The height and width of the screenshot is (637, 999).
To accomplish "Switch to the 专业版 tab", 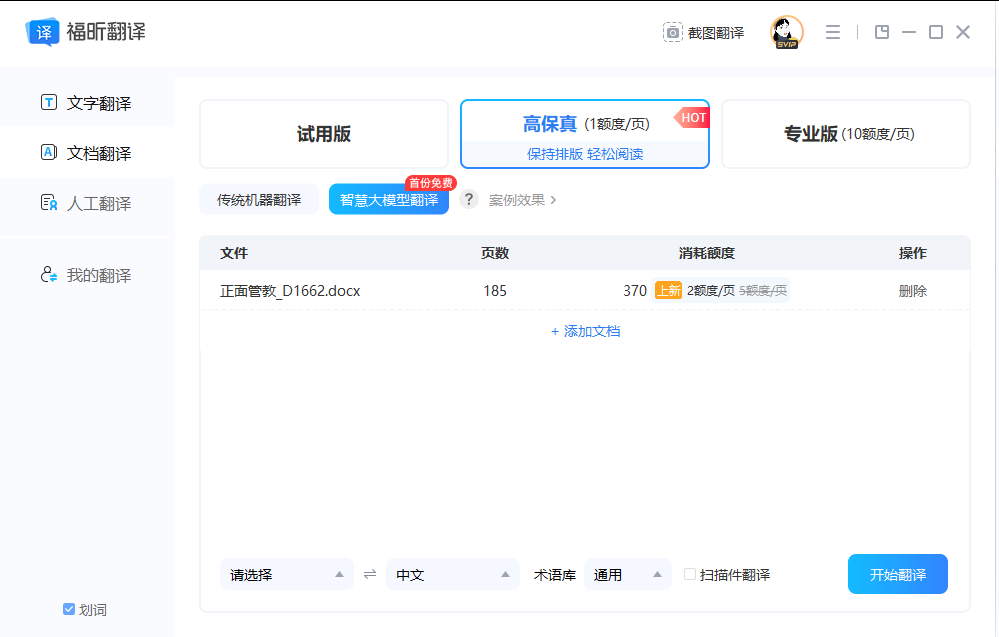I will pos(845,134).
